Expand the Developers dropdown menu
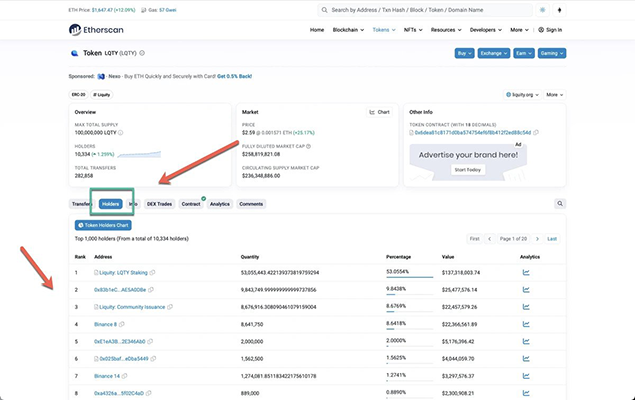635x400 pixels. pyautogui.click(x=486, y=30)
